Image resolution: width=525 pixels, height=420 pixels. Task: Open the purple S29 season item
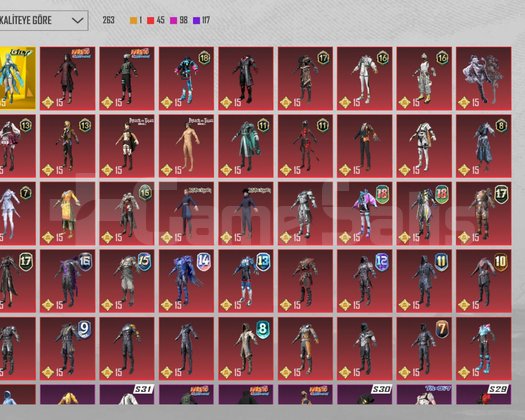pos(483,394)
